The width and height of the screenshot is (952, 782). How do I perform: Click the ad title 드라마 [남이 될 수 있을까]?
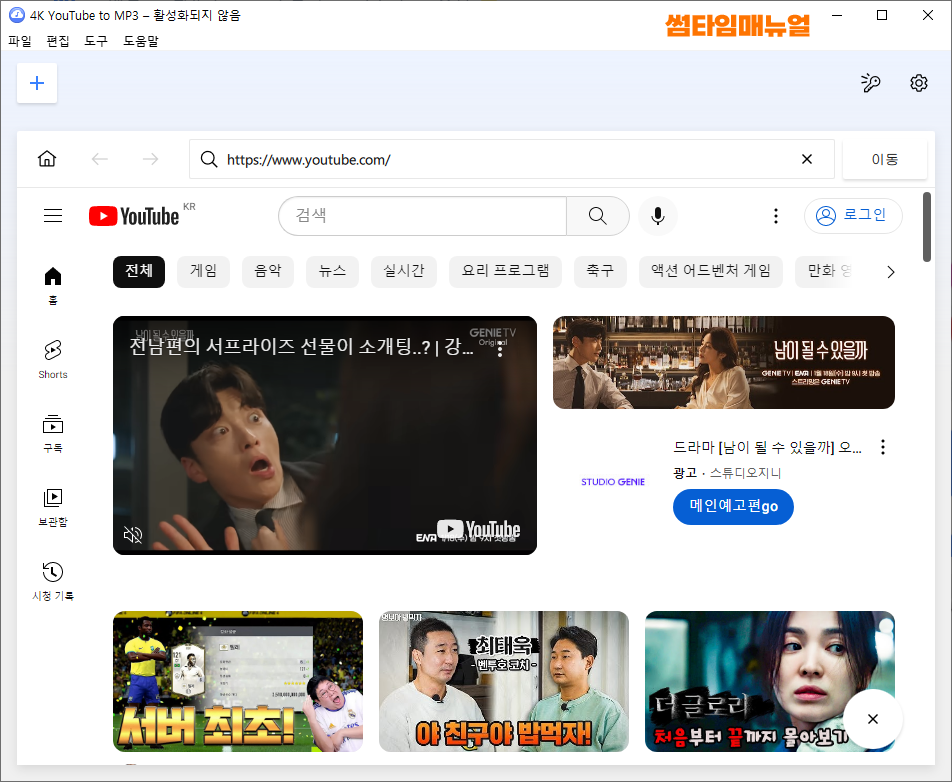pyautogui.click(x=767, y=447)
